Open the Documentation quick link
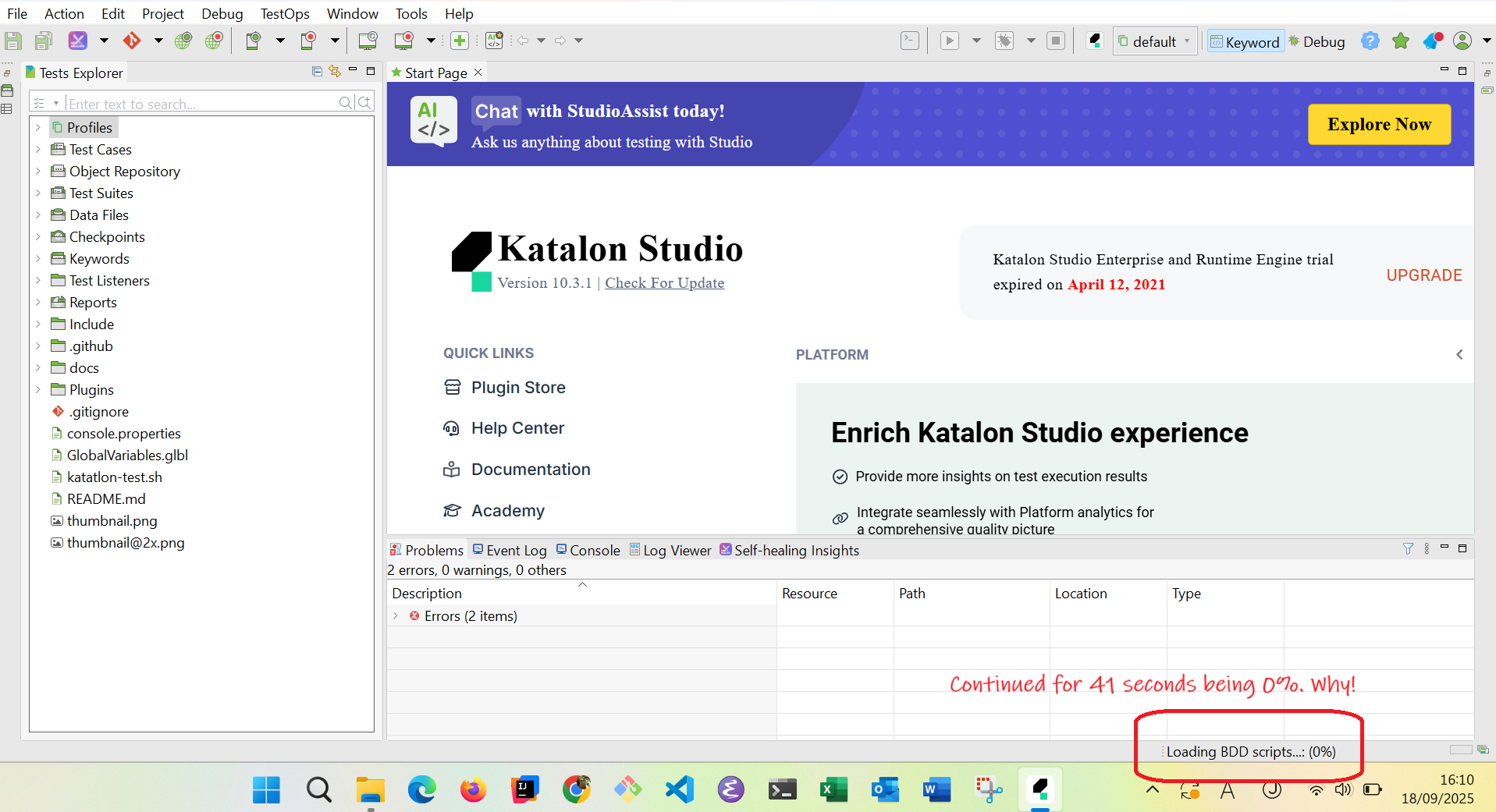The image size is (1496, 812). 517,470
